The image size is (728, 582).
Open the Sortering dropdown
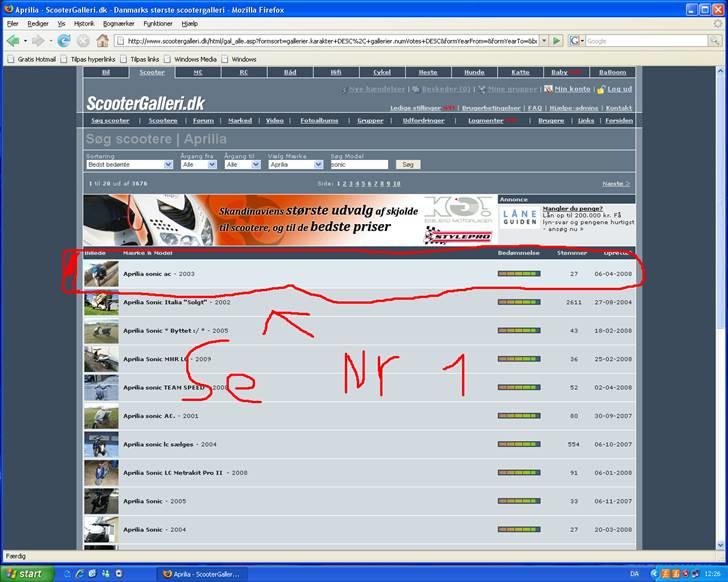[x=130, y=165]
